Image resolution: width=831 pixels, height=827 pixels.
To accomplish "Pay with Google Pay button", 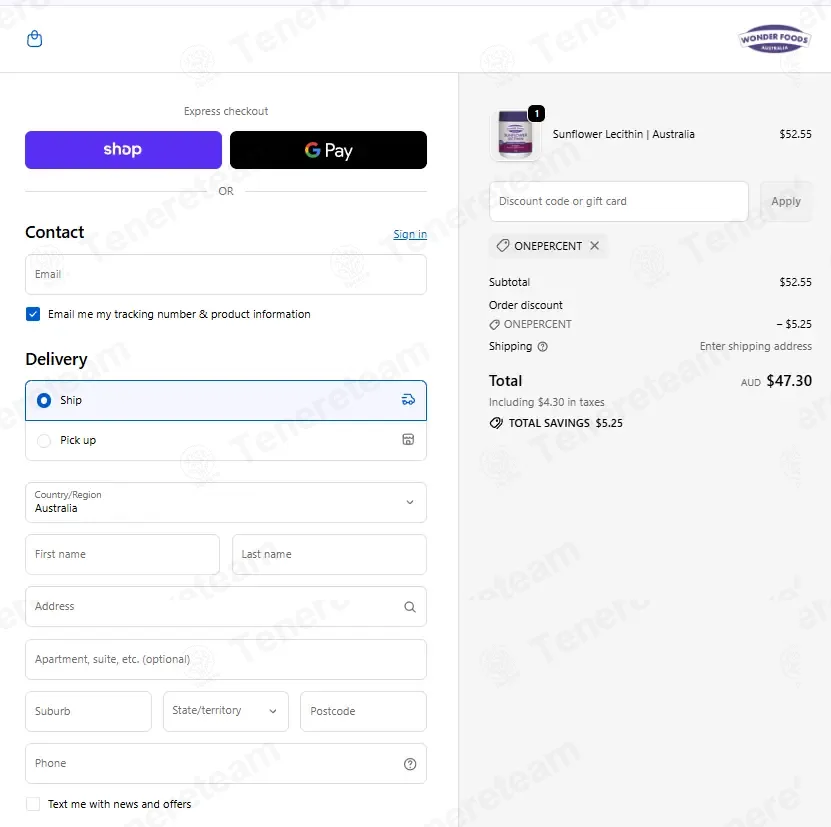I will [x=328, y=150].
